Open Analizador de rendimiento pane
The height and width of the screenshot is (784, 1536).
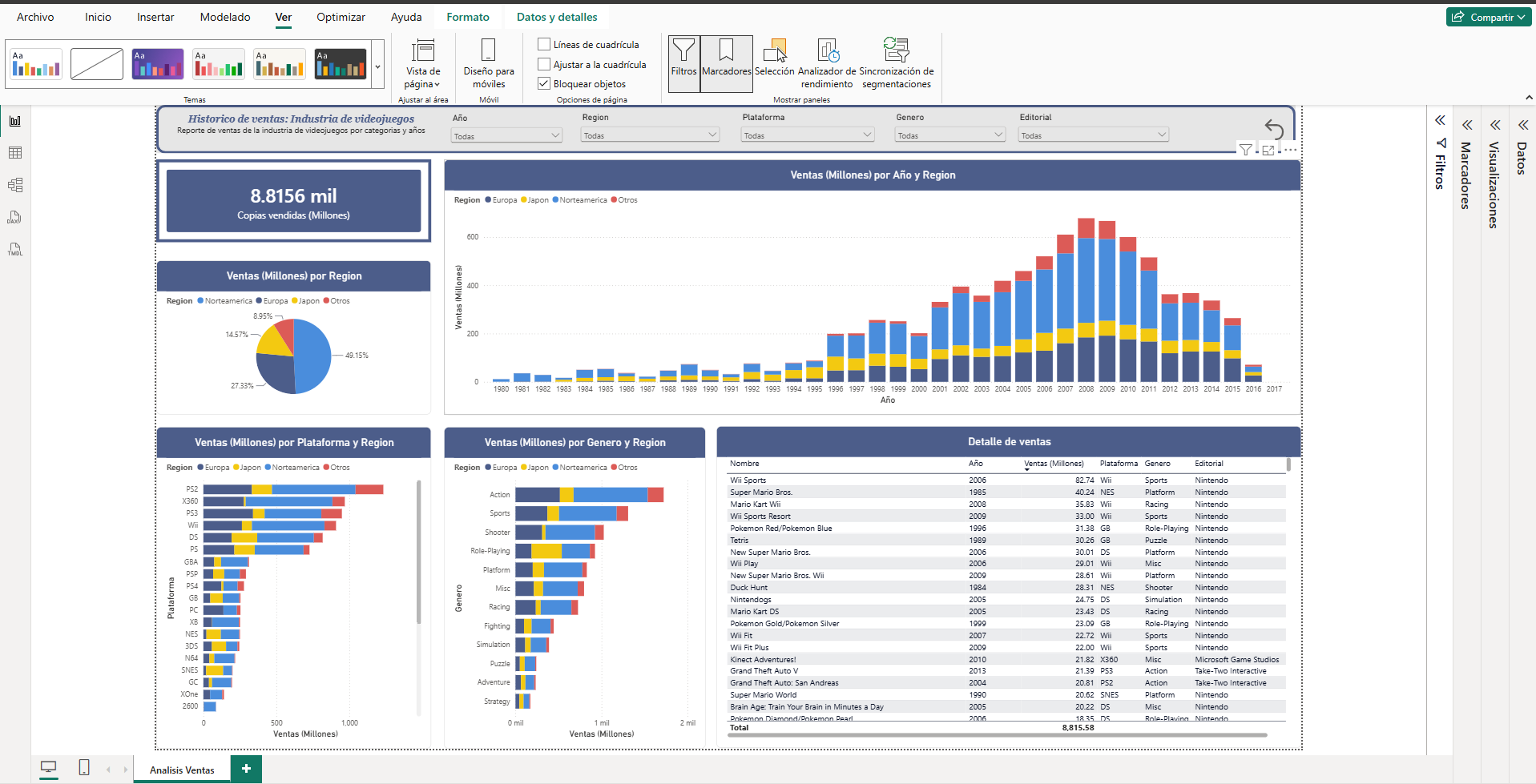(x=827, y=64)
